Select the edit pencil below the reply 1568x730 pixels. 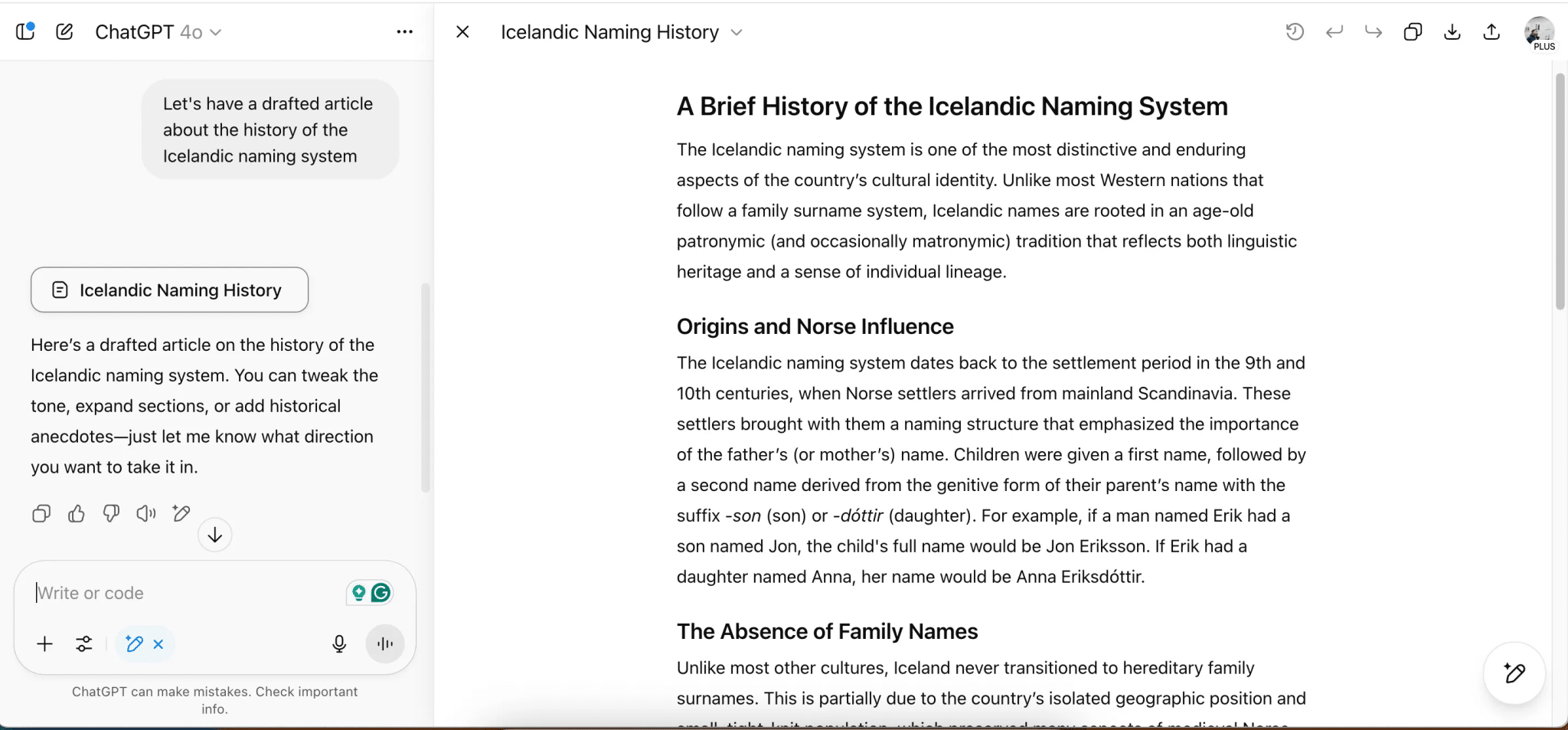coord(181,513)
